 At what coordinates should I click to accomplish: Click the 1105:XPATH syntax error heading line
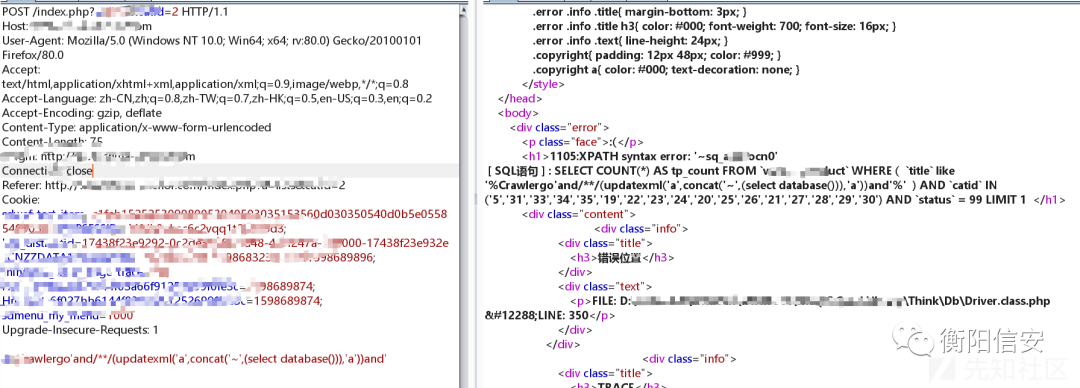650,156
